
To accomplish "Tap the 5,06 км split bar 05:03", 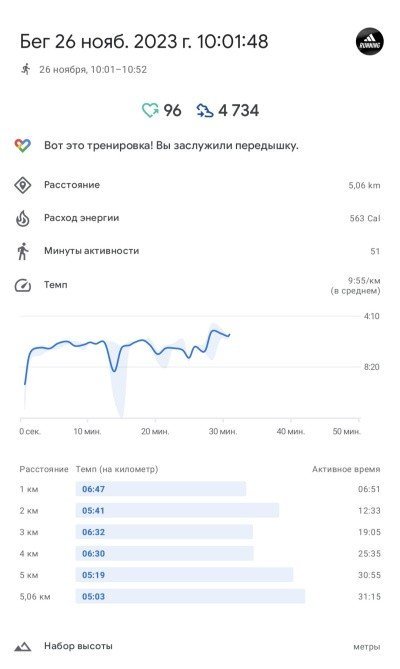I will pyautogui.click(x=191, y=596).
